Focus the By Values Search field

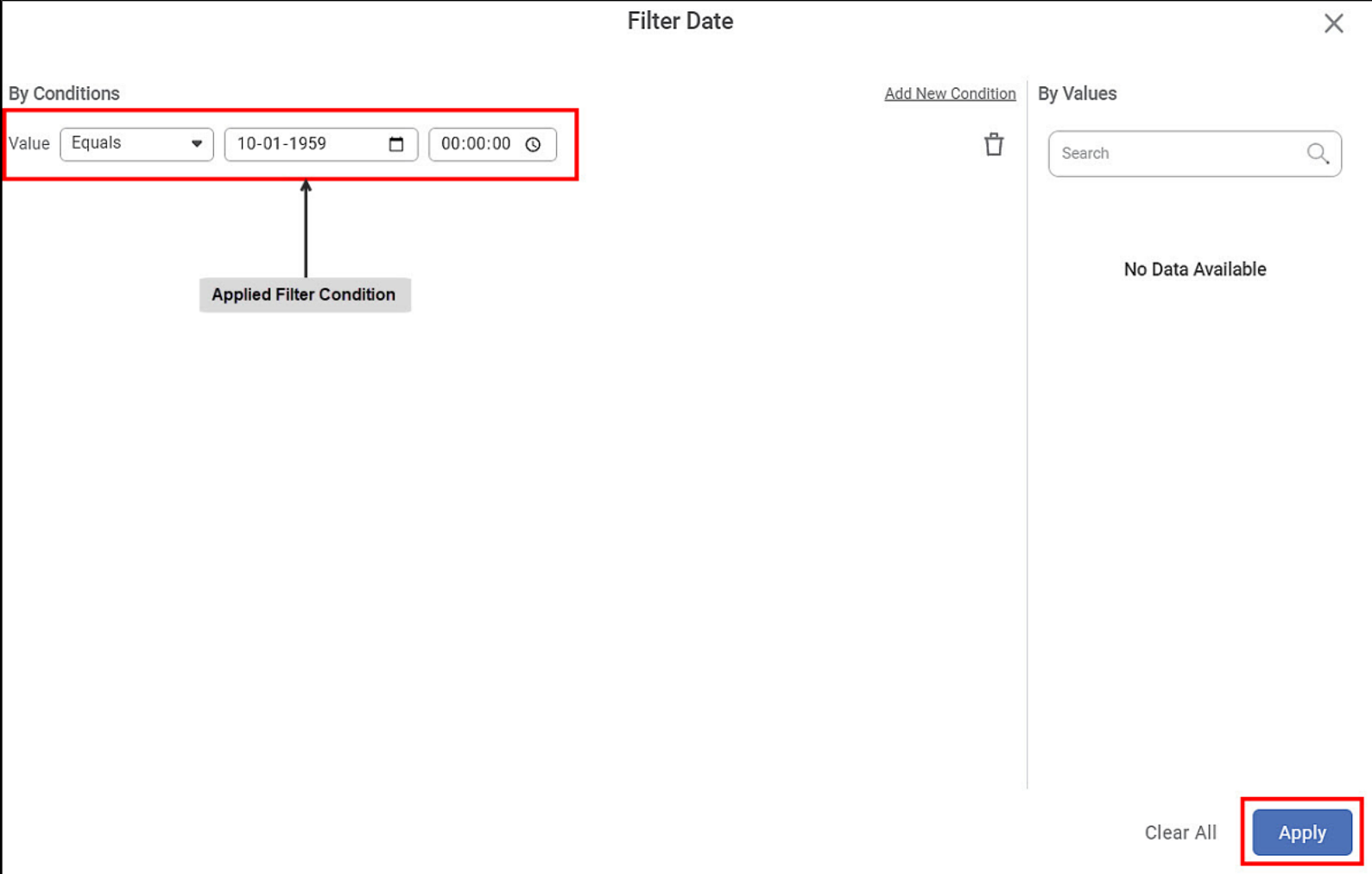point(1179,154)
